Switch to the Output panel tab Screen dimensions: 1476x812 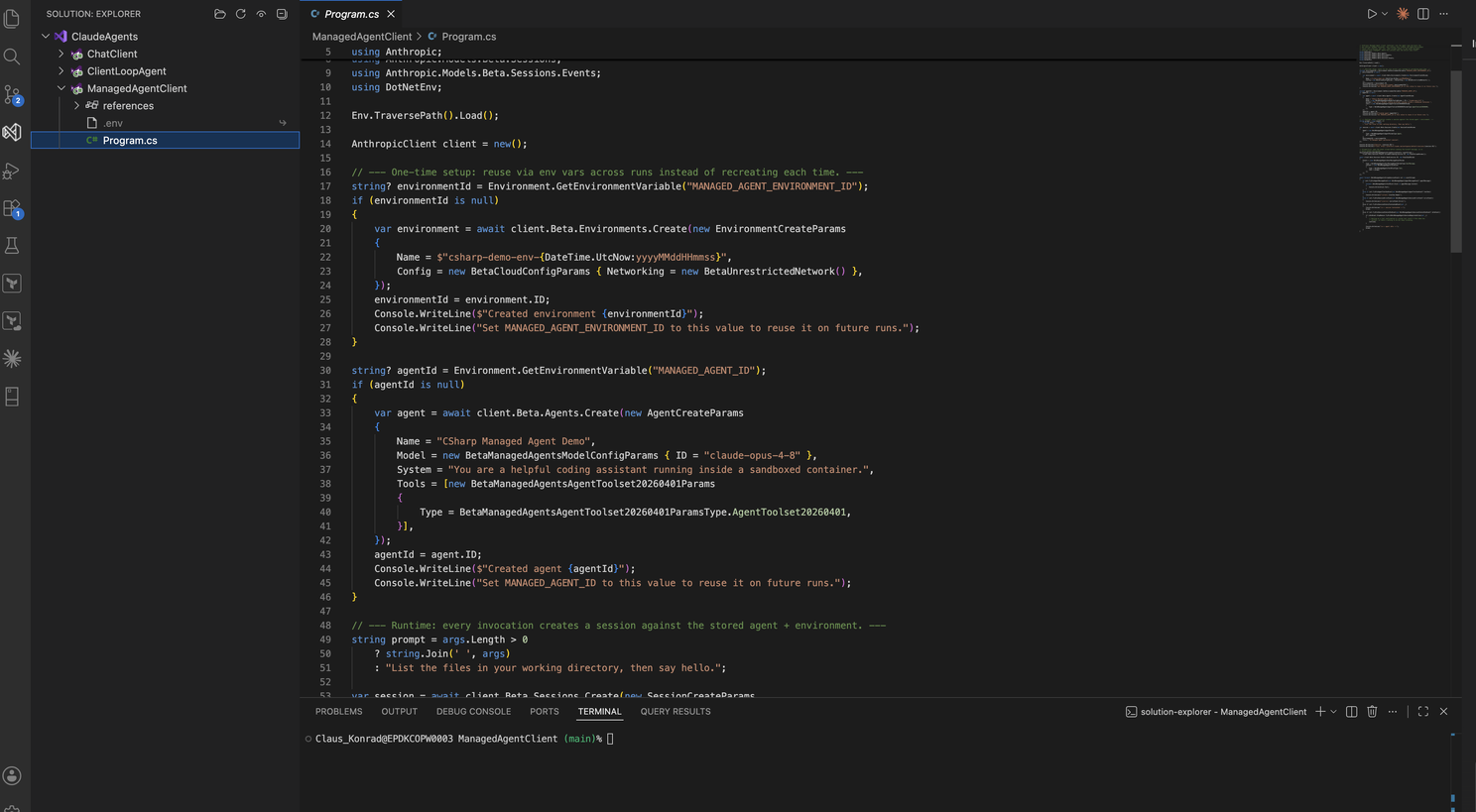399,711
